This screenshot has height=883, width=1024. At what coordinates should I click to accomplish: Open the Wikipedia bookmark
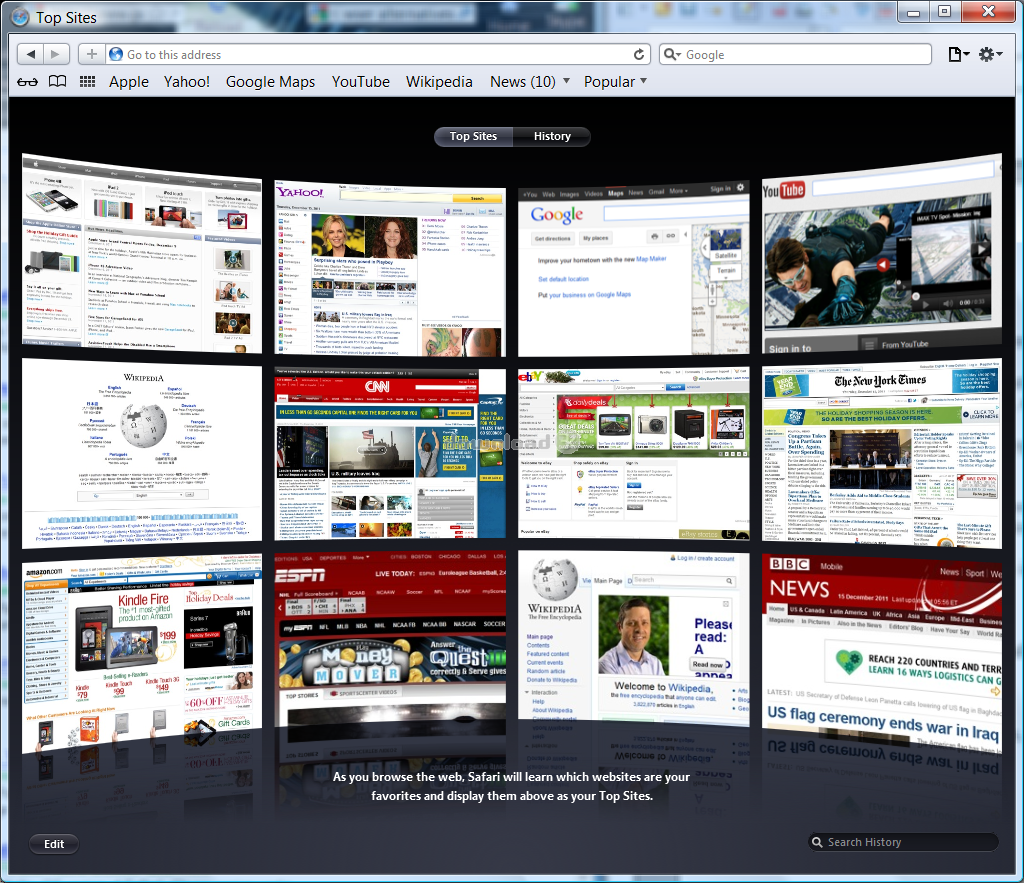point(439,81)
